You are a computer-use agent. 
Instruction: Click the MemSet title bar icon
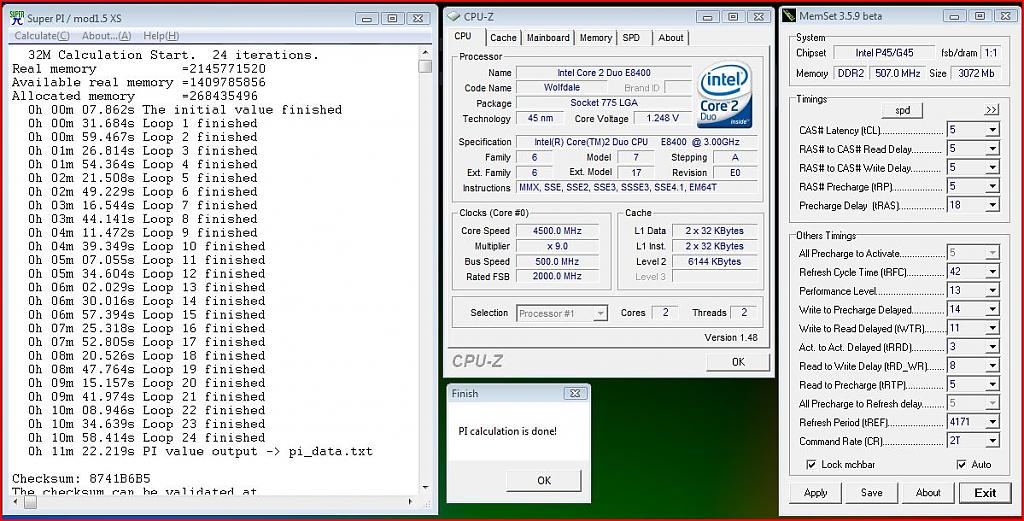[x=789, y=16]
